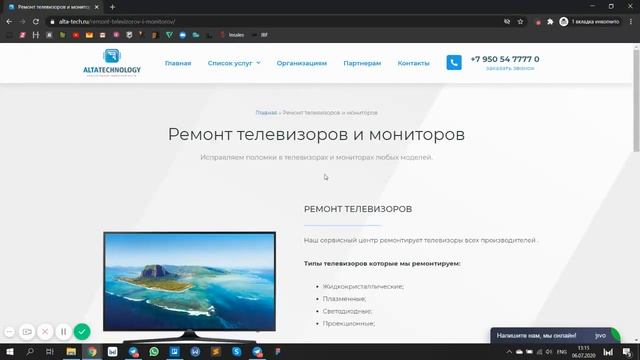The height and width of the screenshot is (360, 640).
Task: Open File Explorer from the taskbar
Action: point(71,352)
